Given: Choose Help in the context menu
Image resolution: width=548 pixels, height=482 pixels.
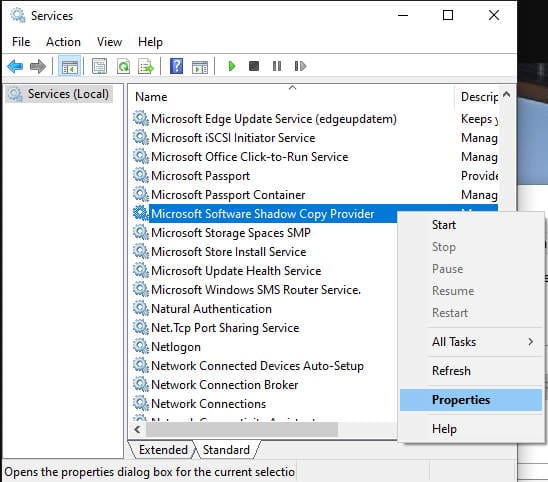Looking at the screenshot, I should pos(471,429).
